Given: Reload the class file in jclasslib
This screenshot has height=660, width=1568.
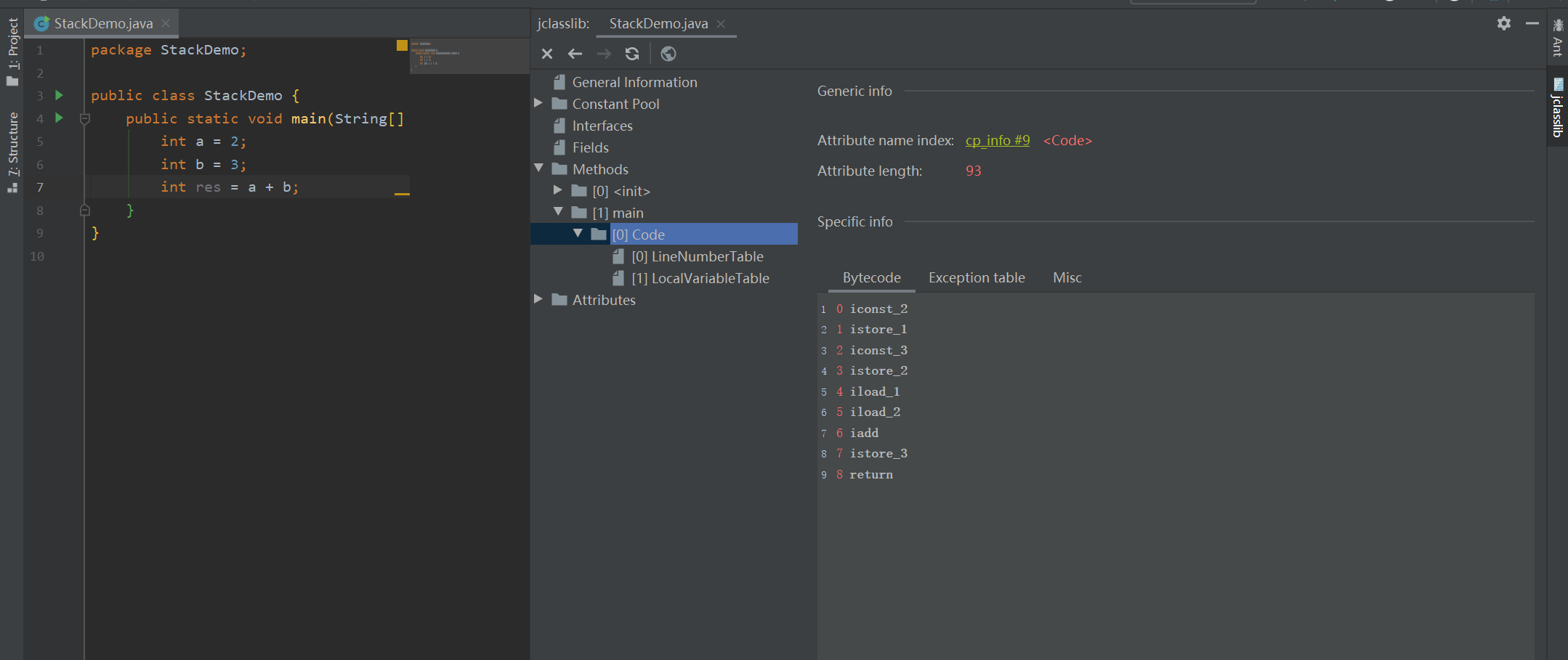Looking at the screenshot, I should [632, 54].
